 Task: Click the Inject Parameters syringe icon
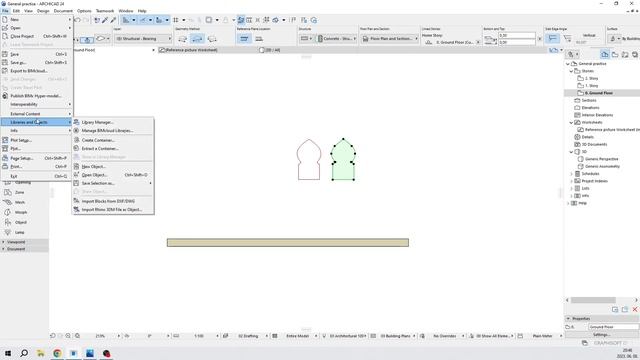click(113, 20)
